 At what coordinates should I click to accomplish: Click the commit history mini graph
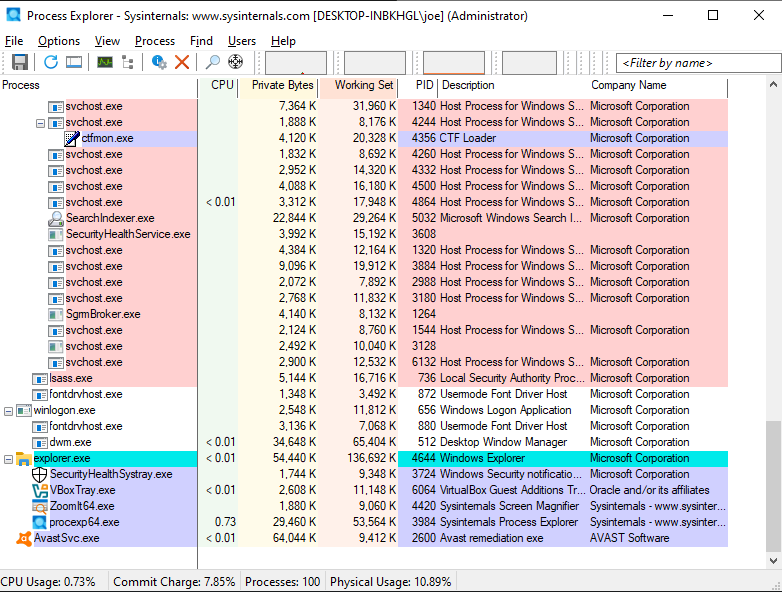pos(375,63)
